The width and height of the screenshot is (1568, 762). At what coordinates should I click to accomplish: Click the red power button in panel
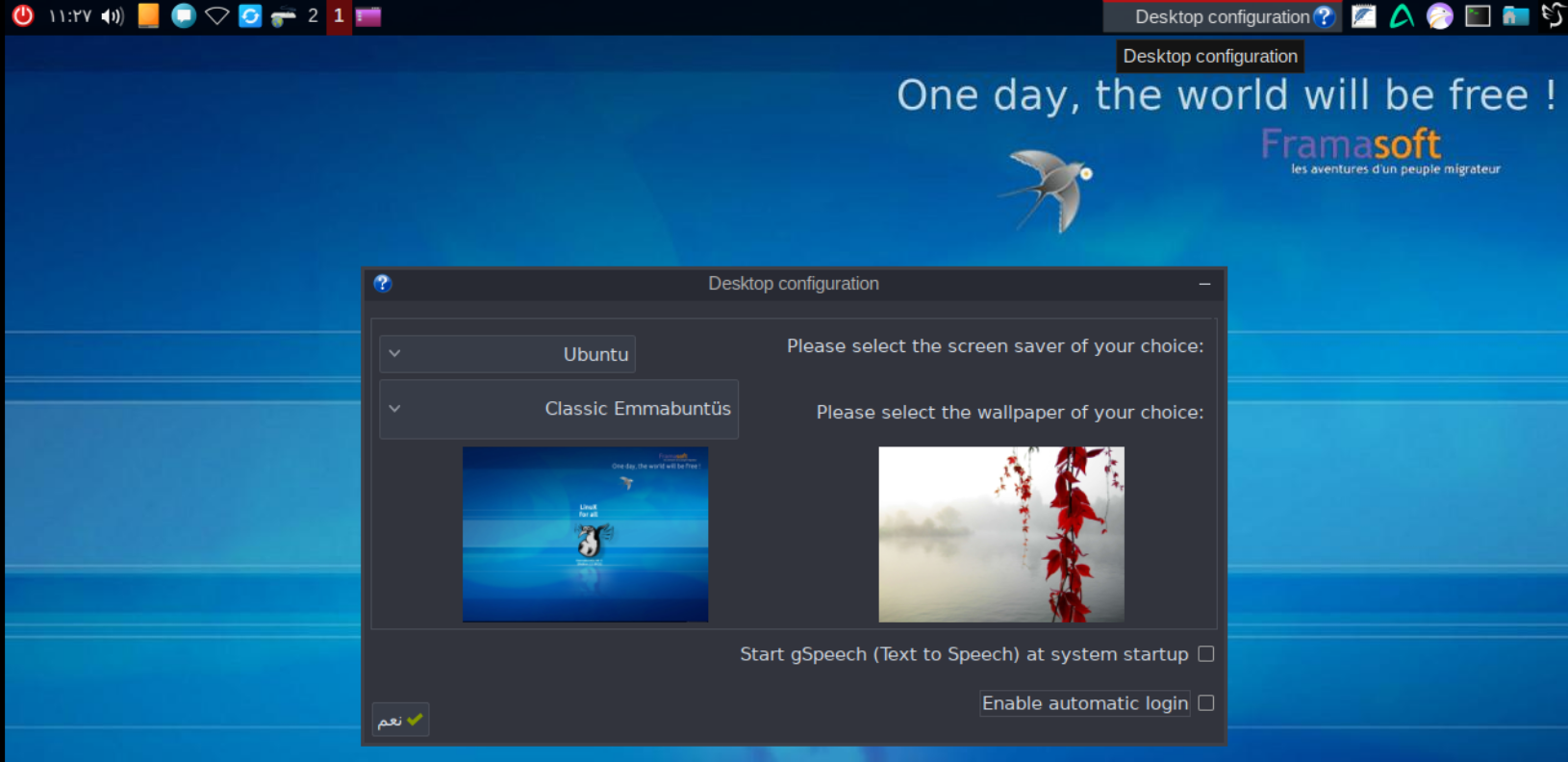(x=22, y=15)
